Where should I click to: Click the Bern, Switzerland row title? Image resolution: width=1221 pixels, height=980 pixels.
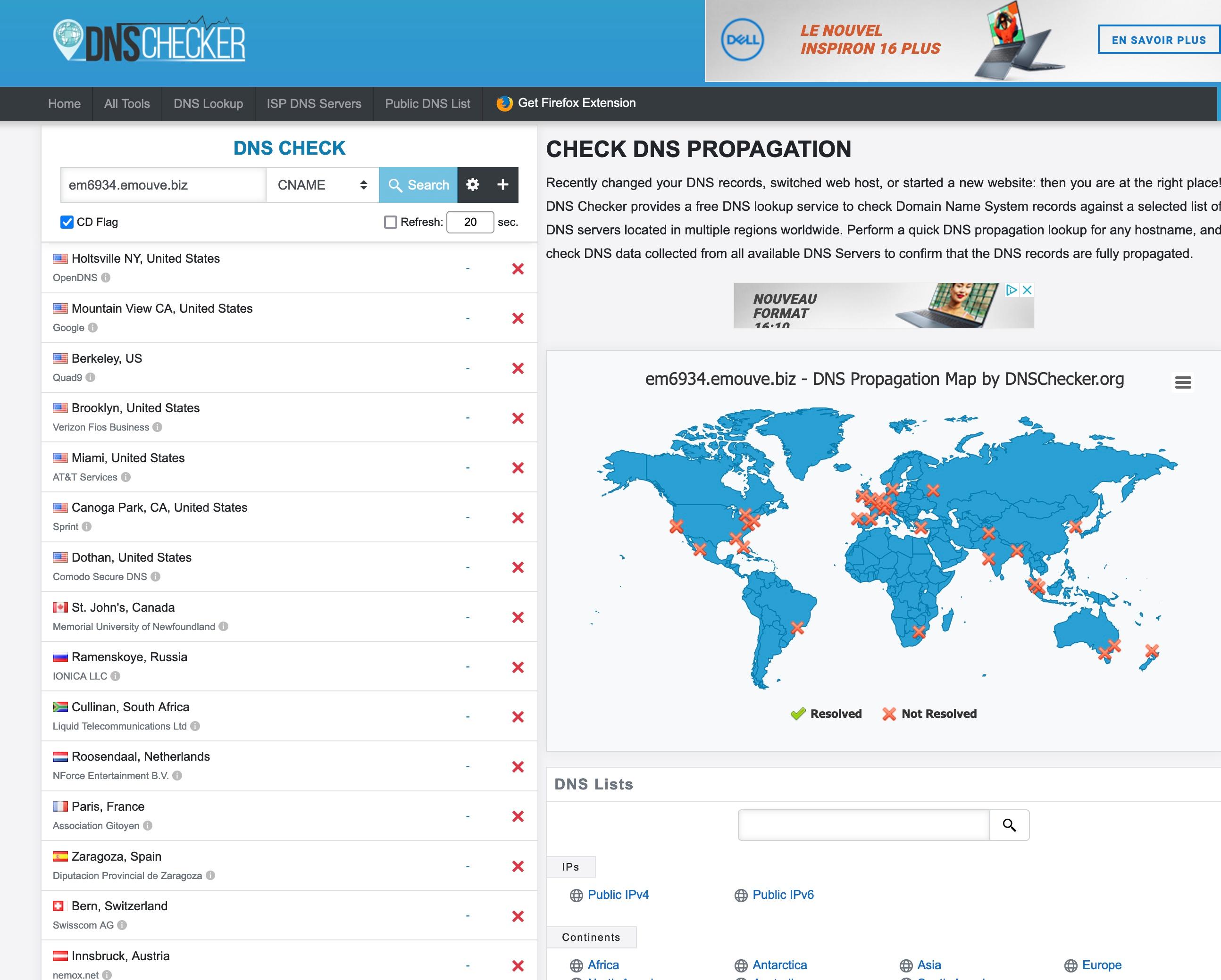119,906
